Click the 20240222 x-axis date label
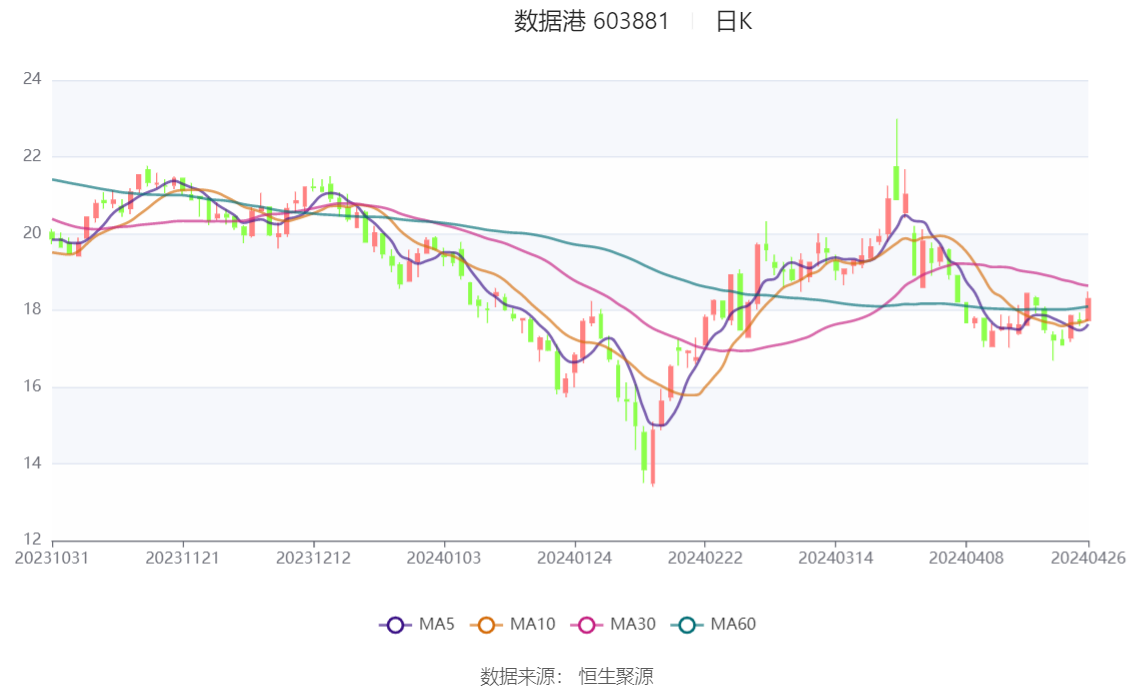This screenshot has height=689, width=1134. pyautogui.click(x=704, y=558)
